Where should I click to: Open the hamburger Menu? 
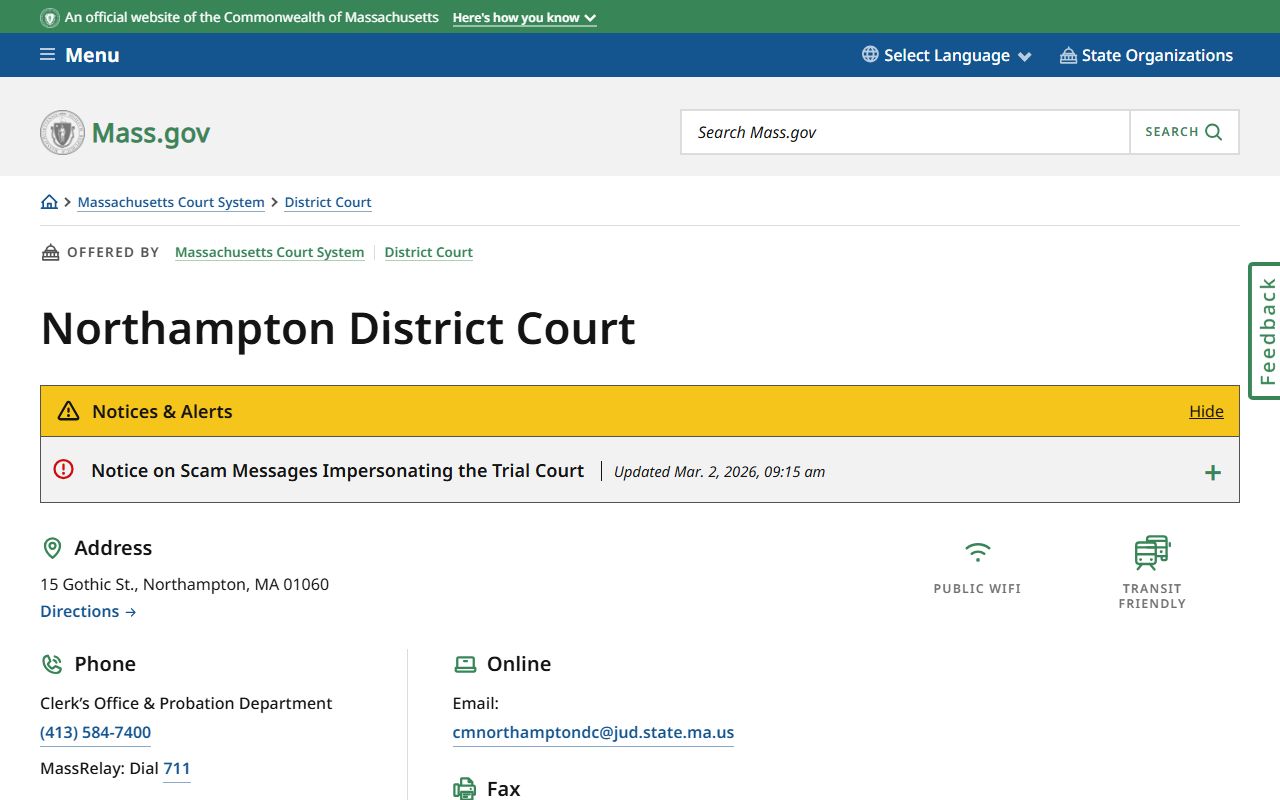[79, 55]
